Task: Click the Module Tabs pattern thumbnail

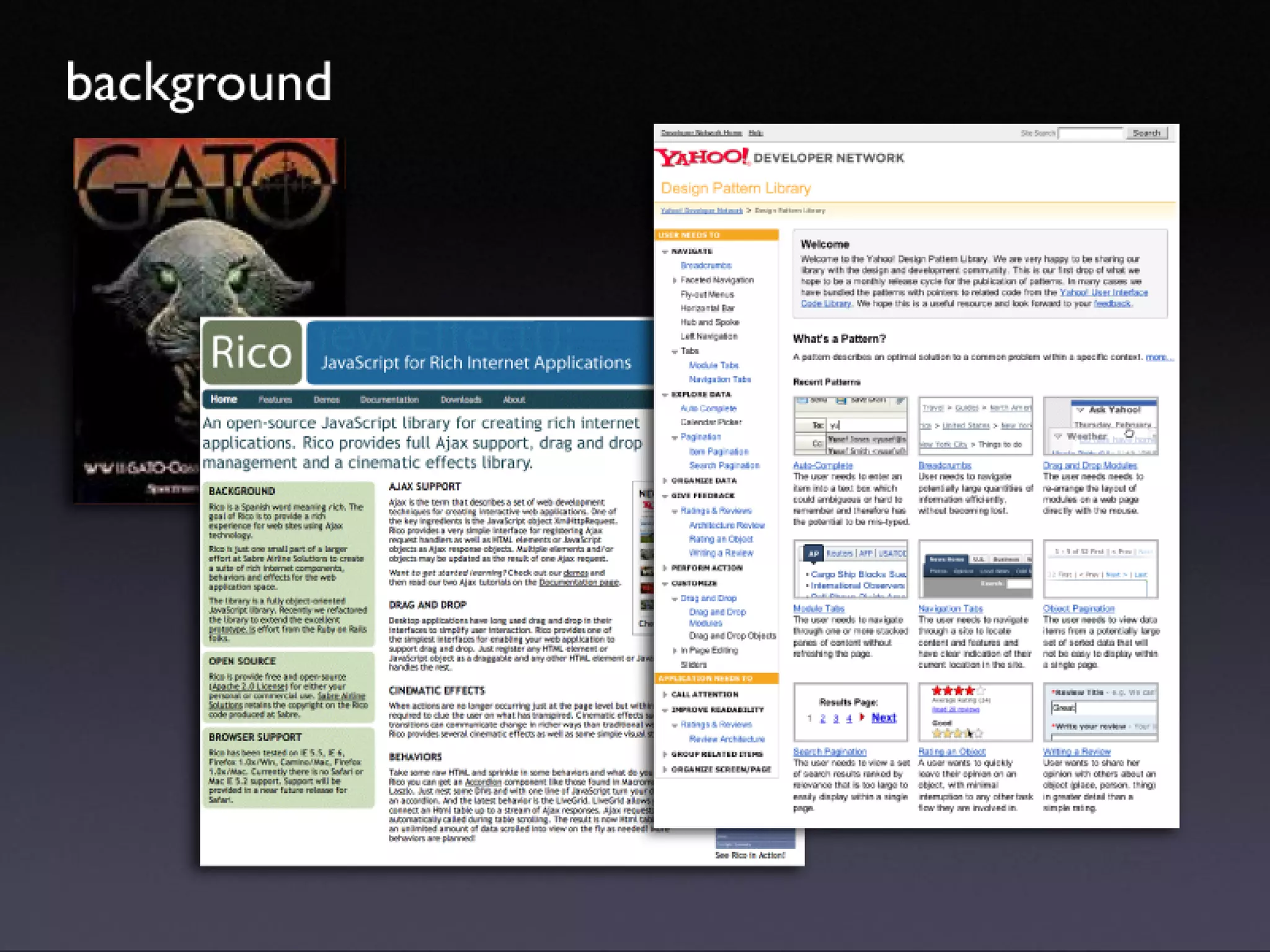Action: 850,569
